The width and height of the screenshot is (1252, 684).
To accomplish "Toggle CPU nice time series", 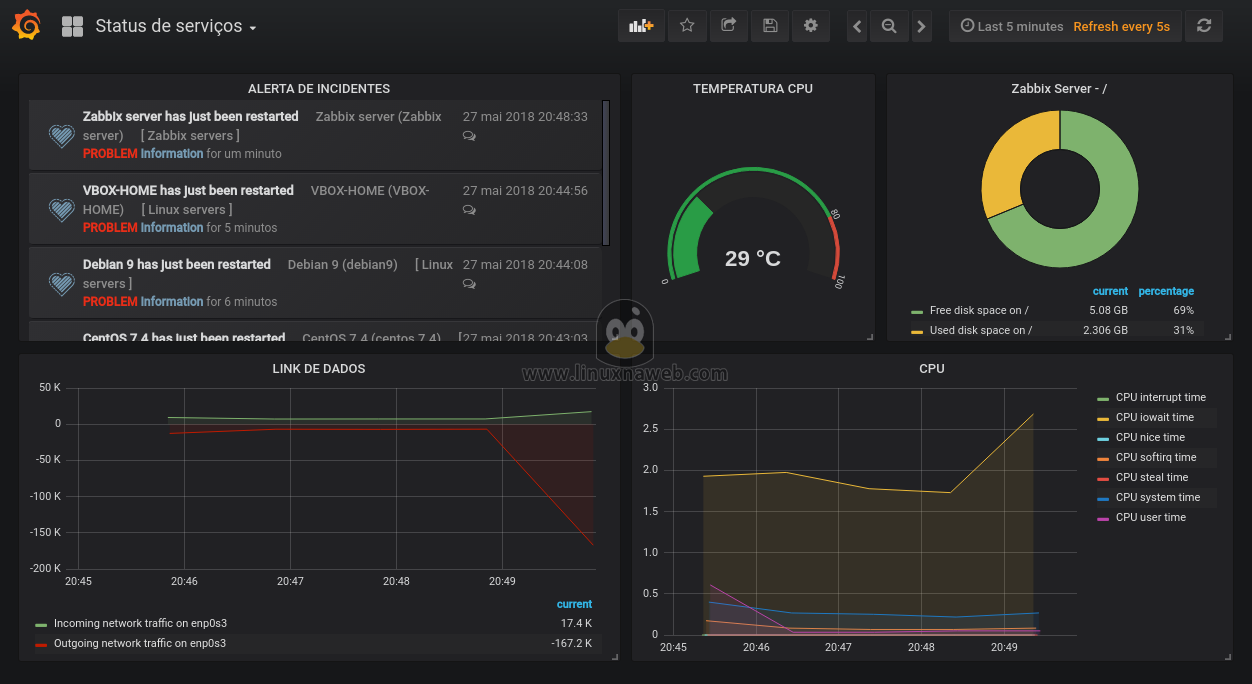I will [x=1150, y=438].
